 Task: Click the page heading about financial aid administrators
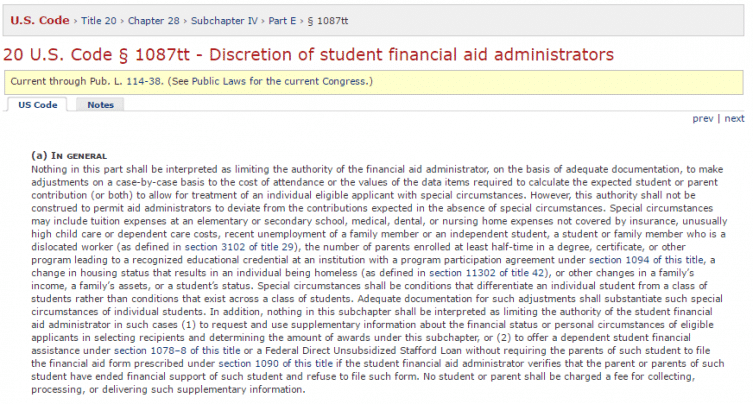[x=308, y=55]
